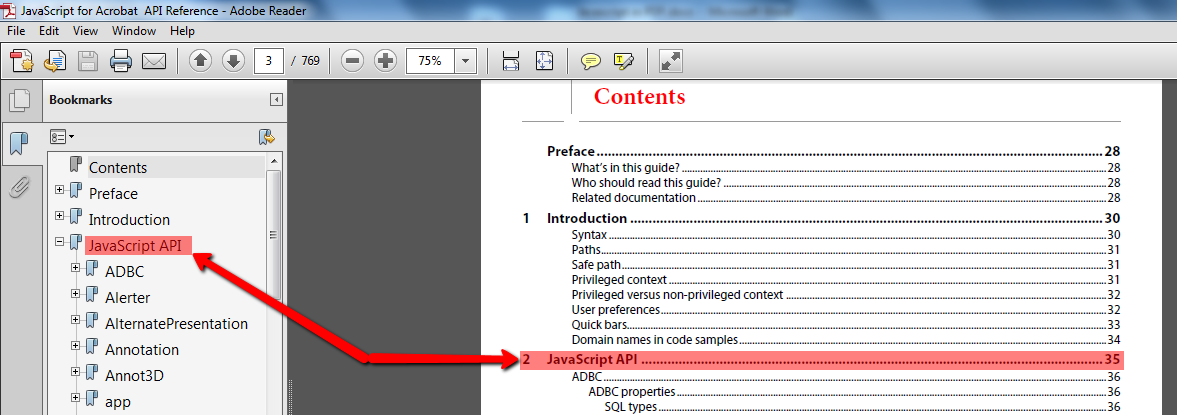
Task: Select the Contents bookmark
Action: click(x=118, y=168)
